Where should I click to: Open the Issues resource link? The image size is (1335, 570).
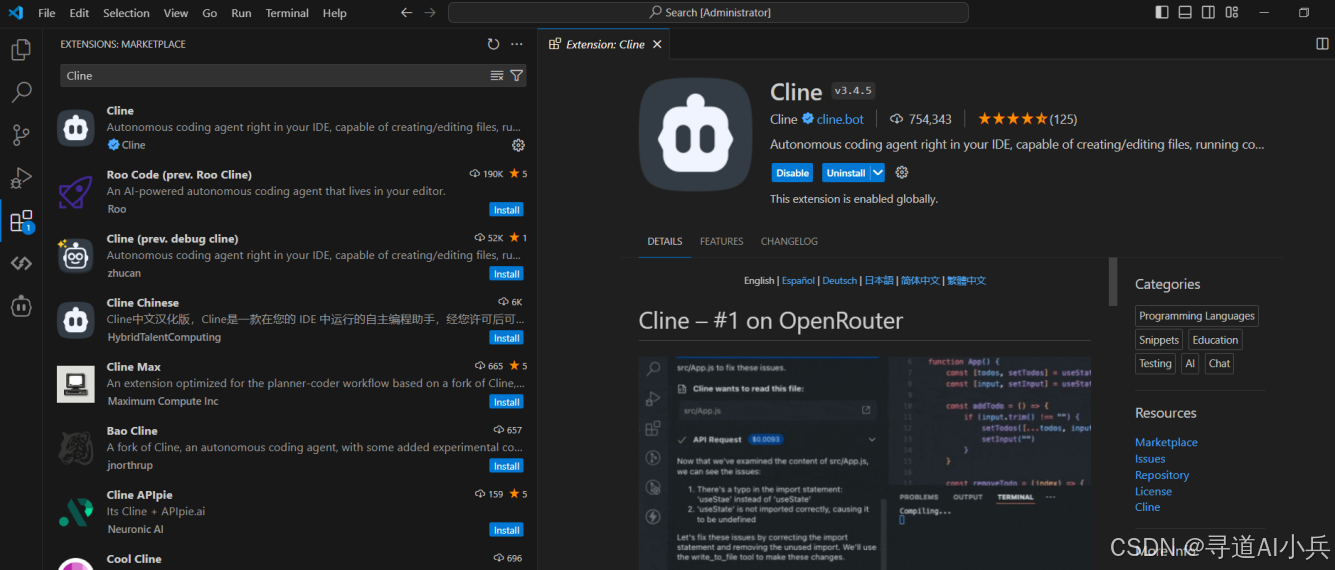(x=1150, y=459)
